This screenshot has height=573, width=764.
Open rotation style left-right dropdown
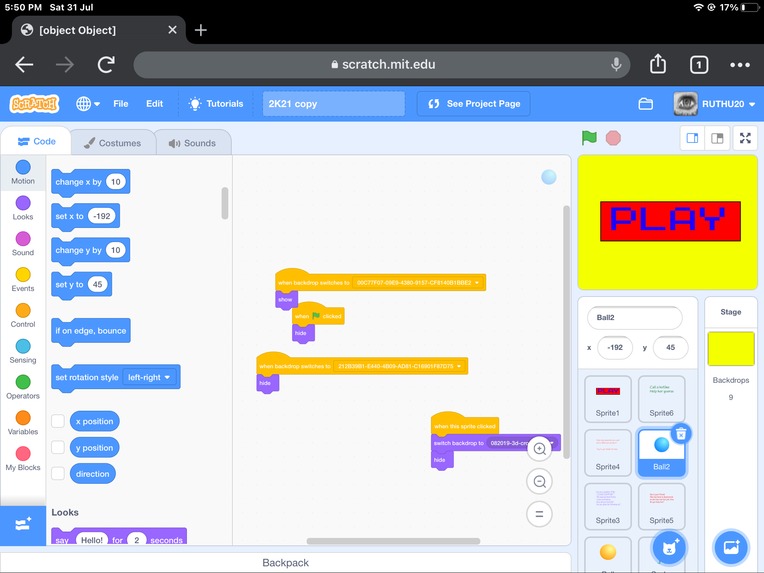point(149,377)
